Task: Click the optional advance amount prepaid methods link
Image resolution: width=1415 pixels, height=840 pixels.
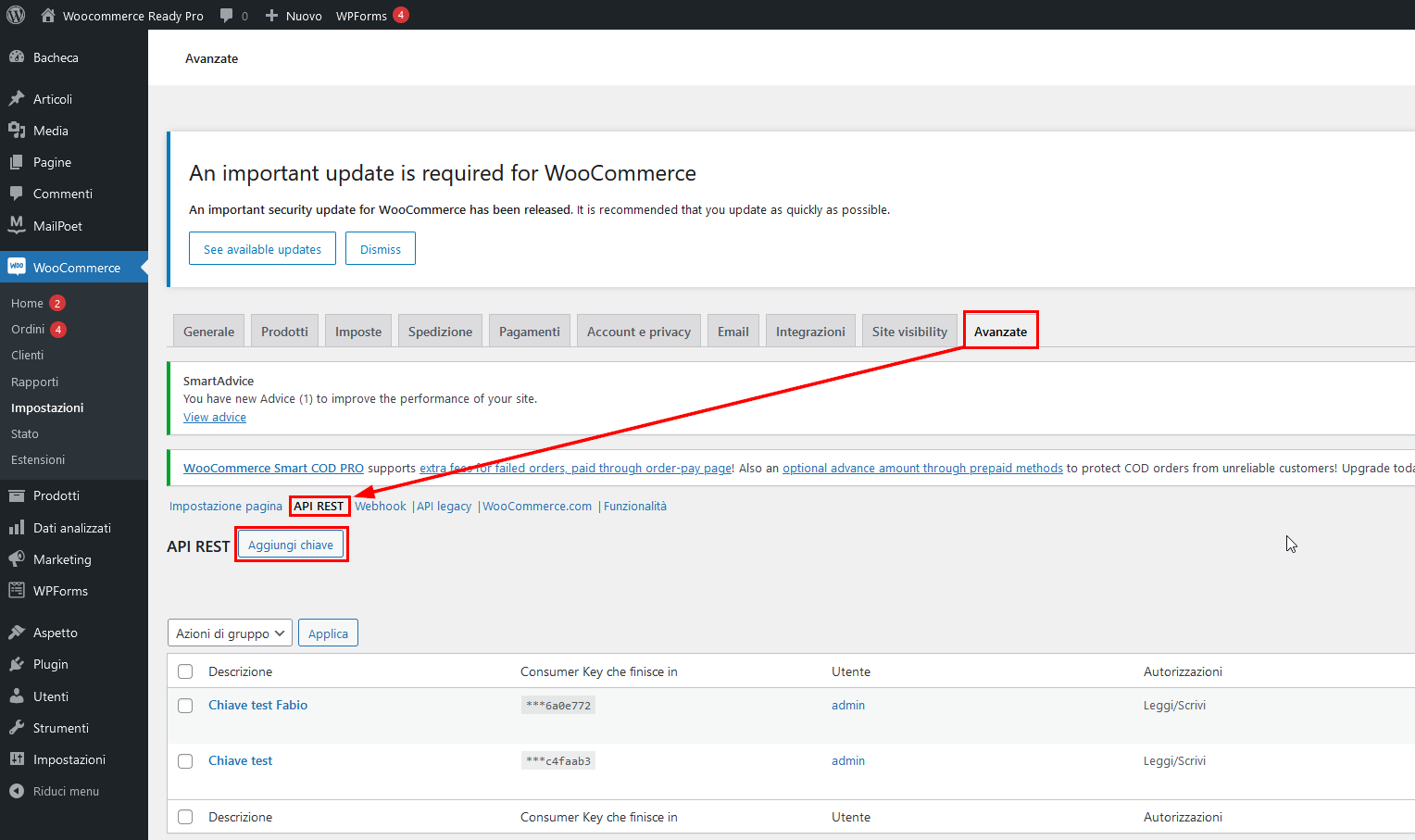Action: click(x=922, y=469)
